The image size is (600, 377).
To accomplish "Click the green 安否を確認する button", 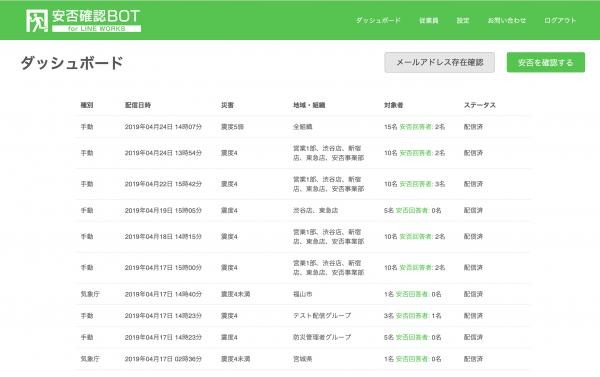I will (546, 62).
